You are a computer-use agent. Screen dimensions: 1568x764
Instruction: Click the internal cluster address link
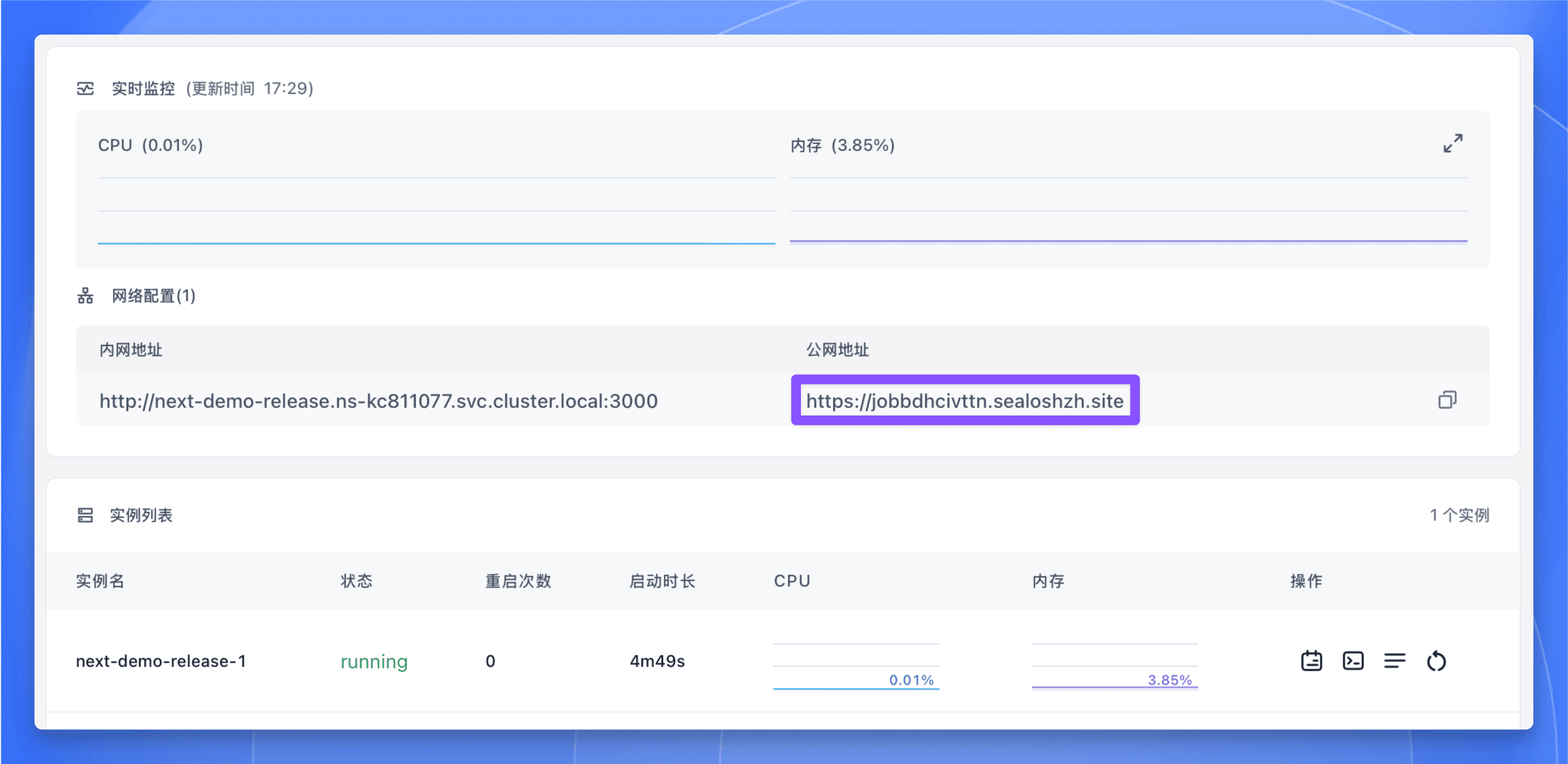coord(379,400)
